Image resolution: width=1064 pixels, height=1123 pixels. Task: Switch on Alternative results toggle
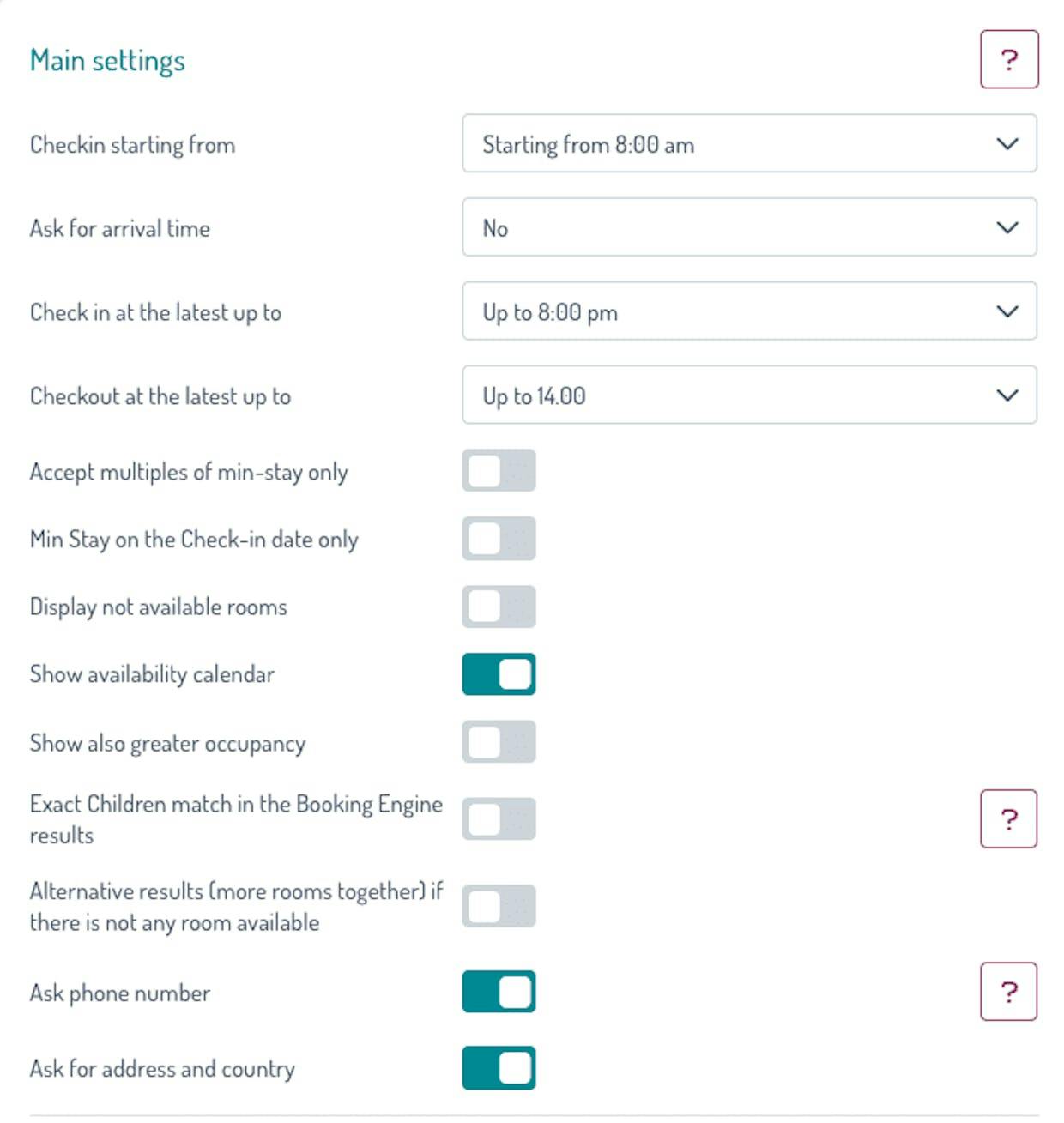tap(499, 906)
